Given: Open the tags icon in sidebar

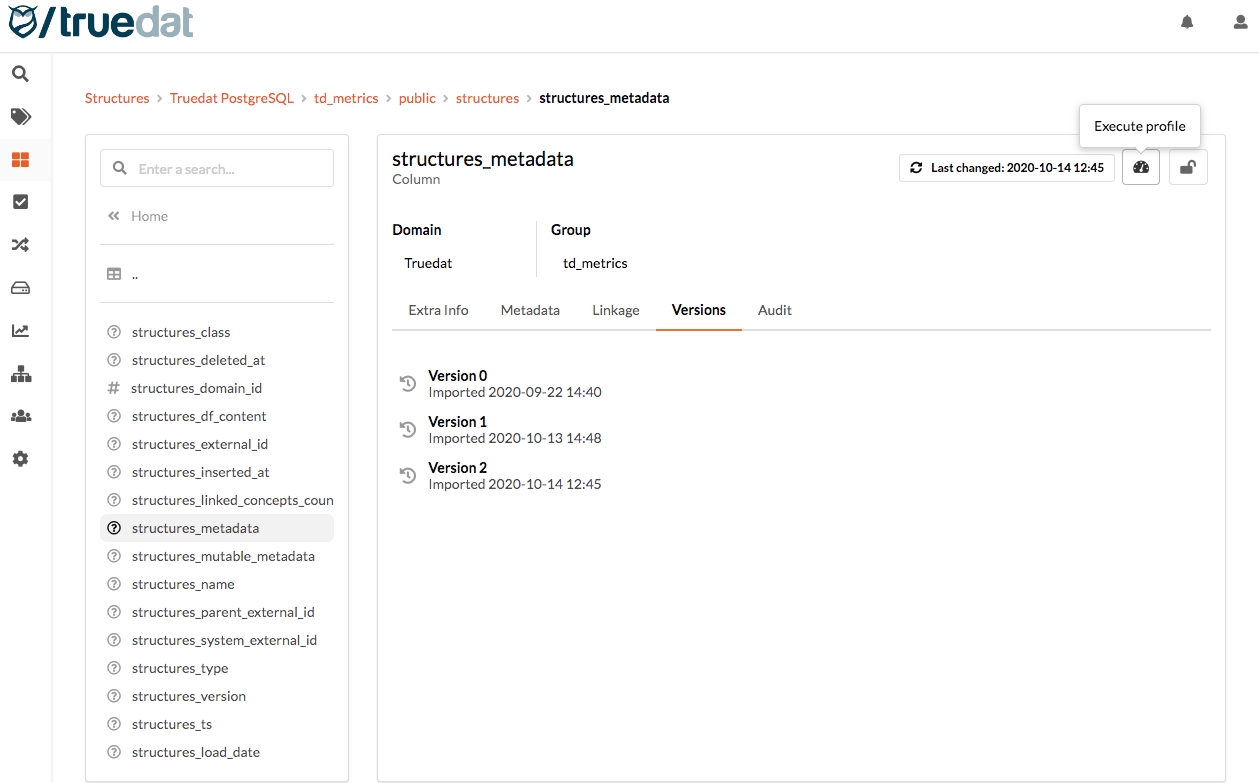Looking at the screenshot, I should 20,117.
